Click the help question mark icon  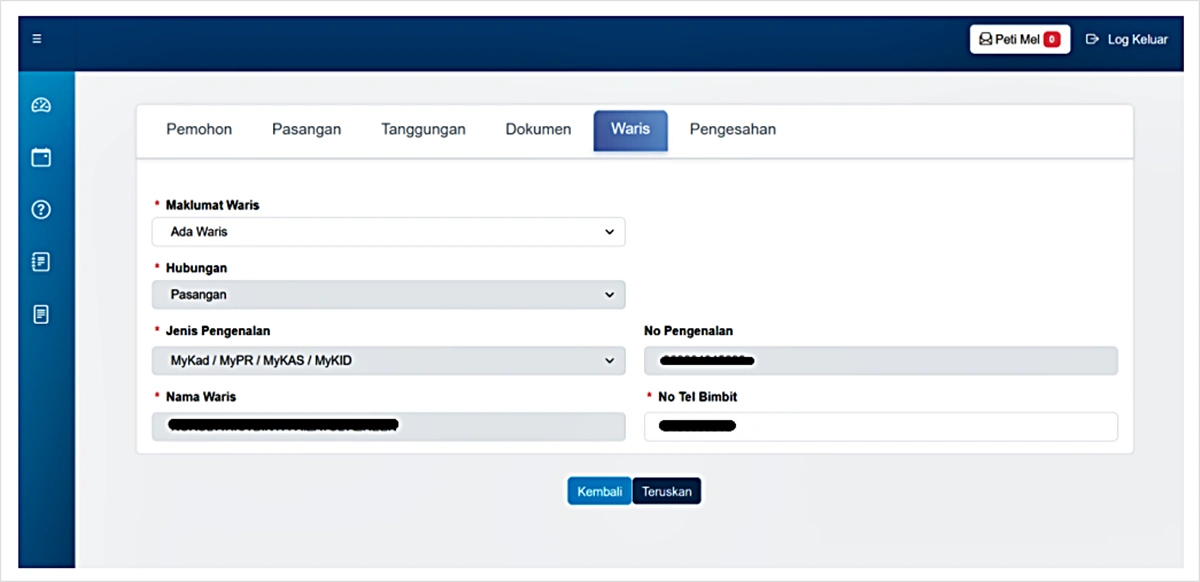pos(41,210)
